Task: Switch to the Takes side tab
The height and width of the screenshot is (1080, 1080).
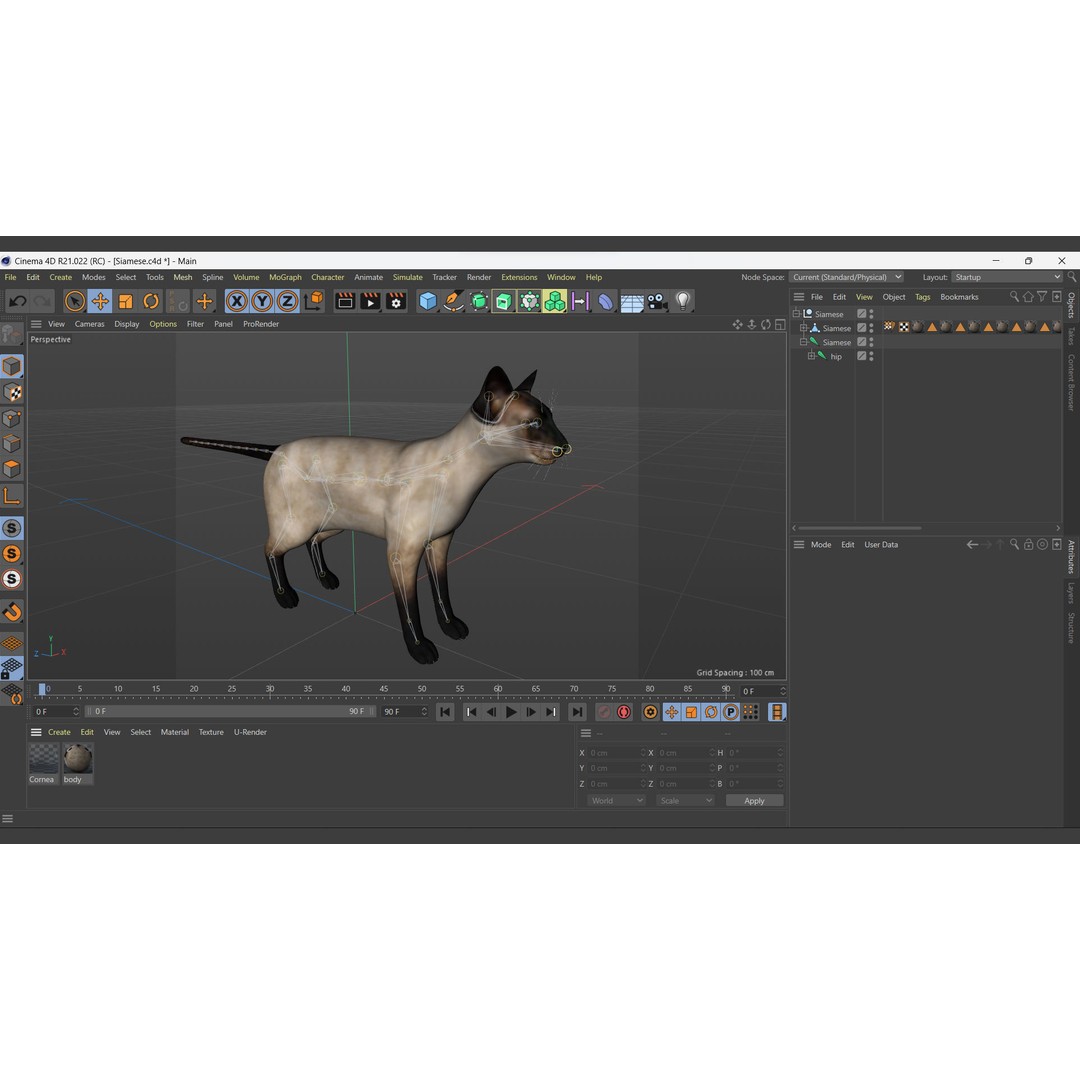Action: point(1072,336)
